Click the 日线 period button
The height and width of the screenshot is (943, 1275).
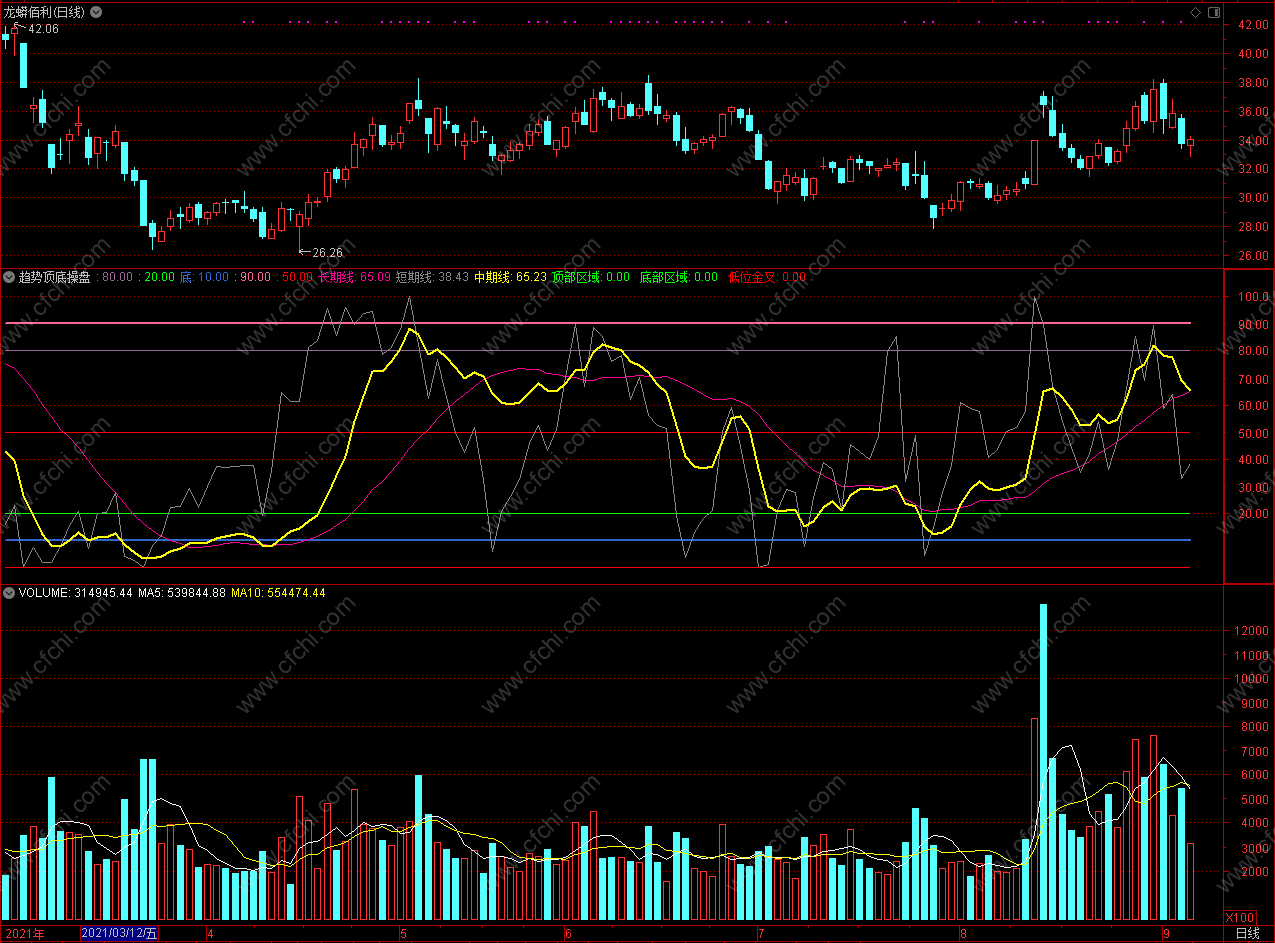(1248, 934)
